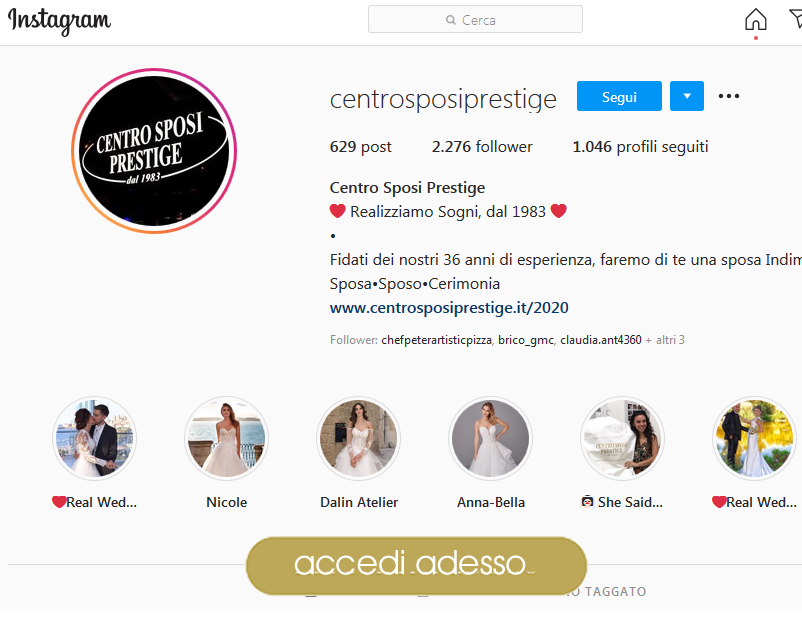Open the She Said... highlight

(x=622, y=438)
